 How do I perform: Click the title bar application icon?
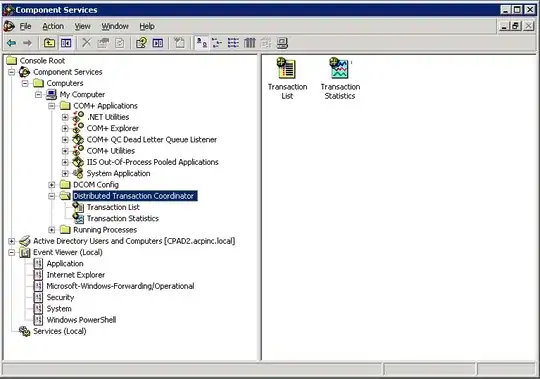tap(8, 10)
